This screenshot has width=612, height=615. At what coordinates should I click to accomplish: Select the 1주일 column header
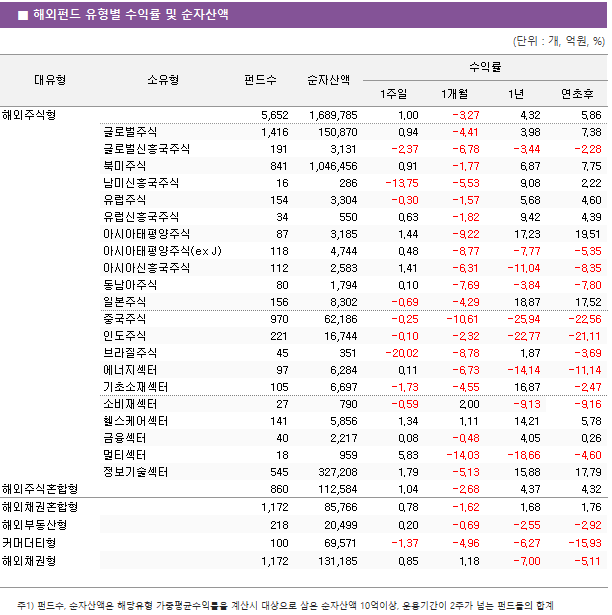pyautogui.click(x=393, y=94)
